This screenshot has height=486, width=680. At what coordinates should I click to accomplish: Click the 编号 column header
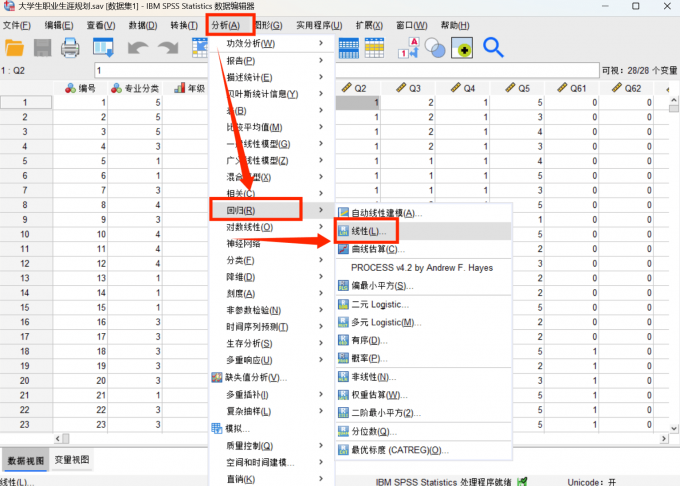(80, 88)
